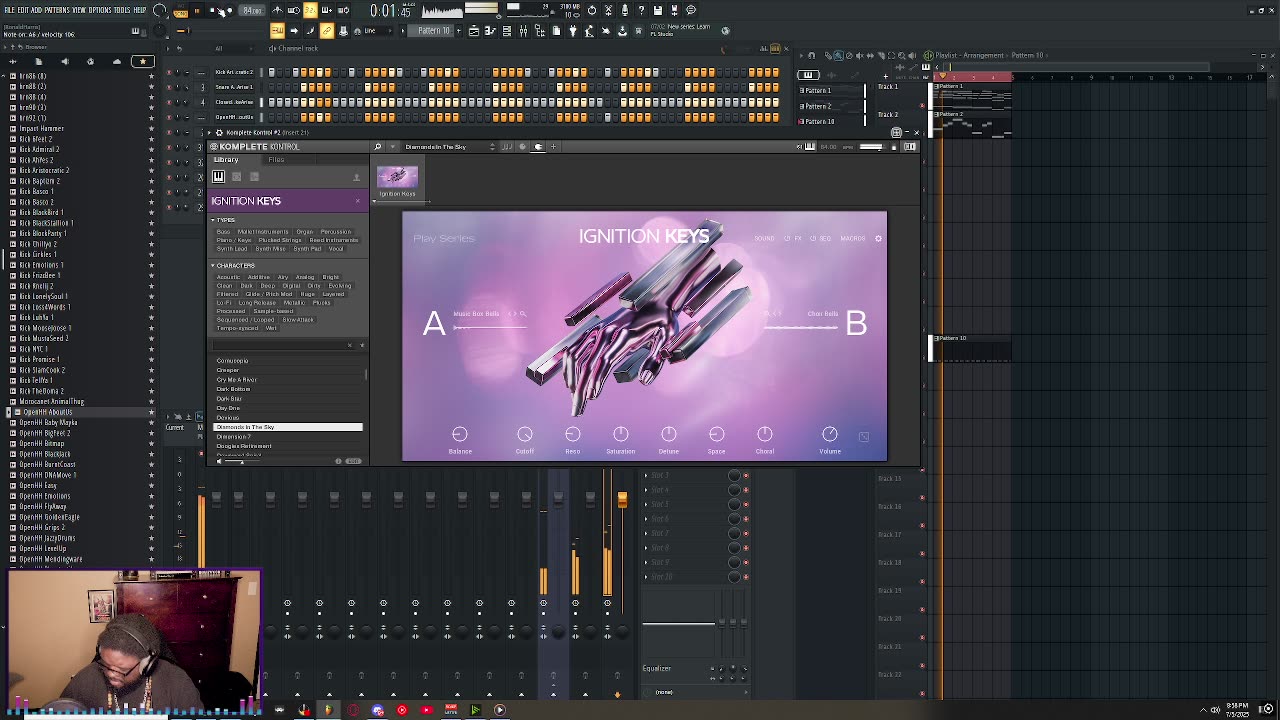The width and height of the screenshot is (1280, 720).
Task: Toggle playlist magnet snap icon
Action: tap(812, 56)
